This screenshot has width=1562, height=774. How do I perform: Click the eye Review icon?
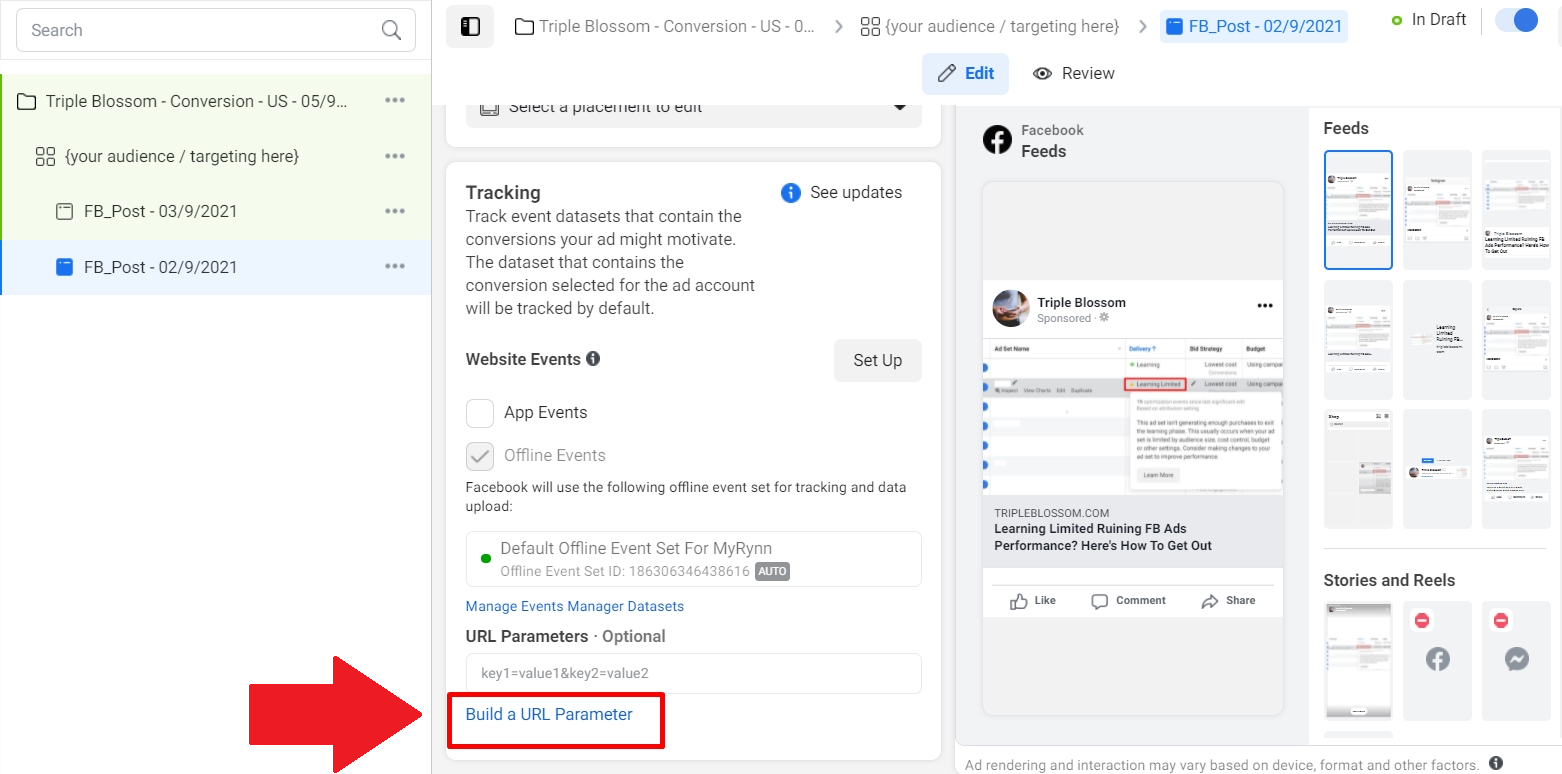(1043, 74)
